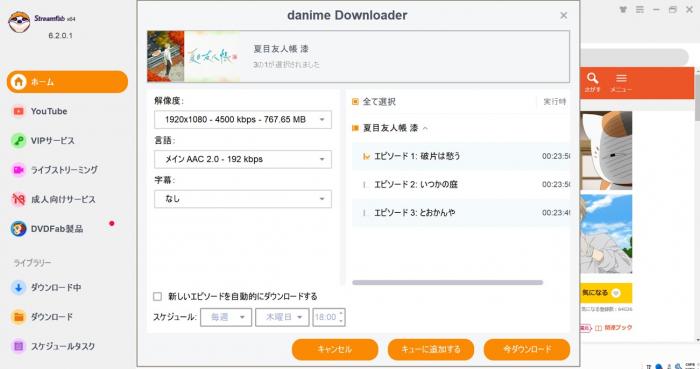Click the StreamFab sloth logo
Image resolution: width=700 pixels, height=369 pixels.
click(19, 22)
